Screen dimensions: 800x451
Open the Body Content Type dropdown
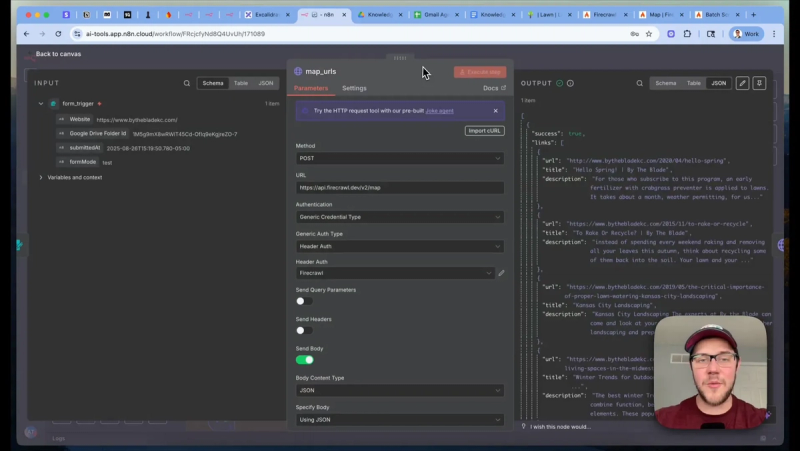pyautogui.click(x=400, y=390)
